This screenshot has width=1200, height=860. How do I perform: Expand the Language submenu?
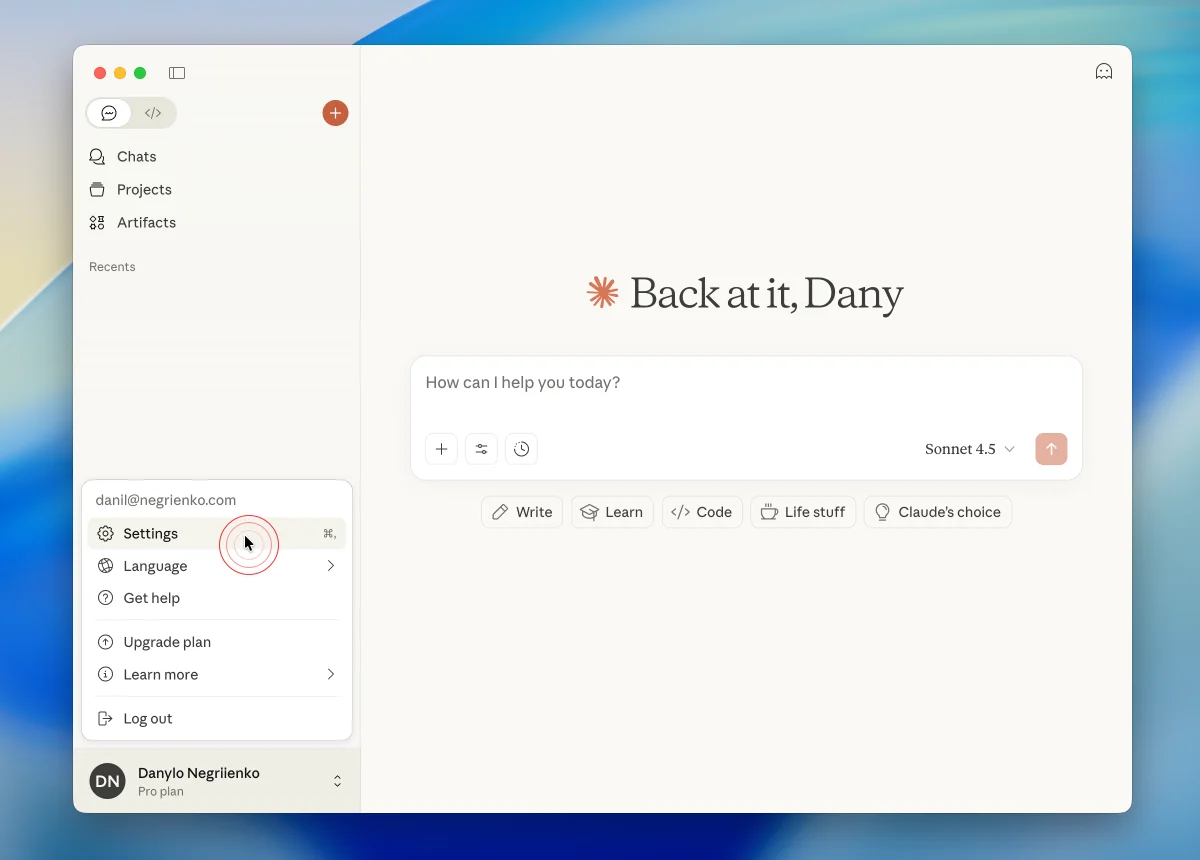[216, 566]
